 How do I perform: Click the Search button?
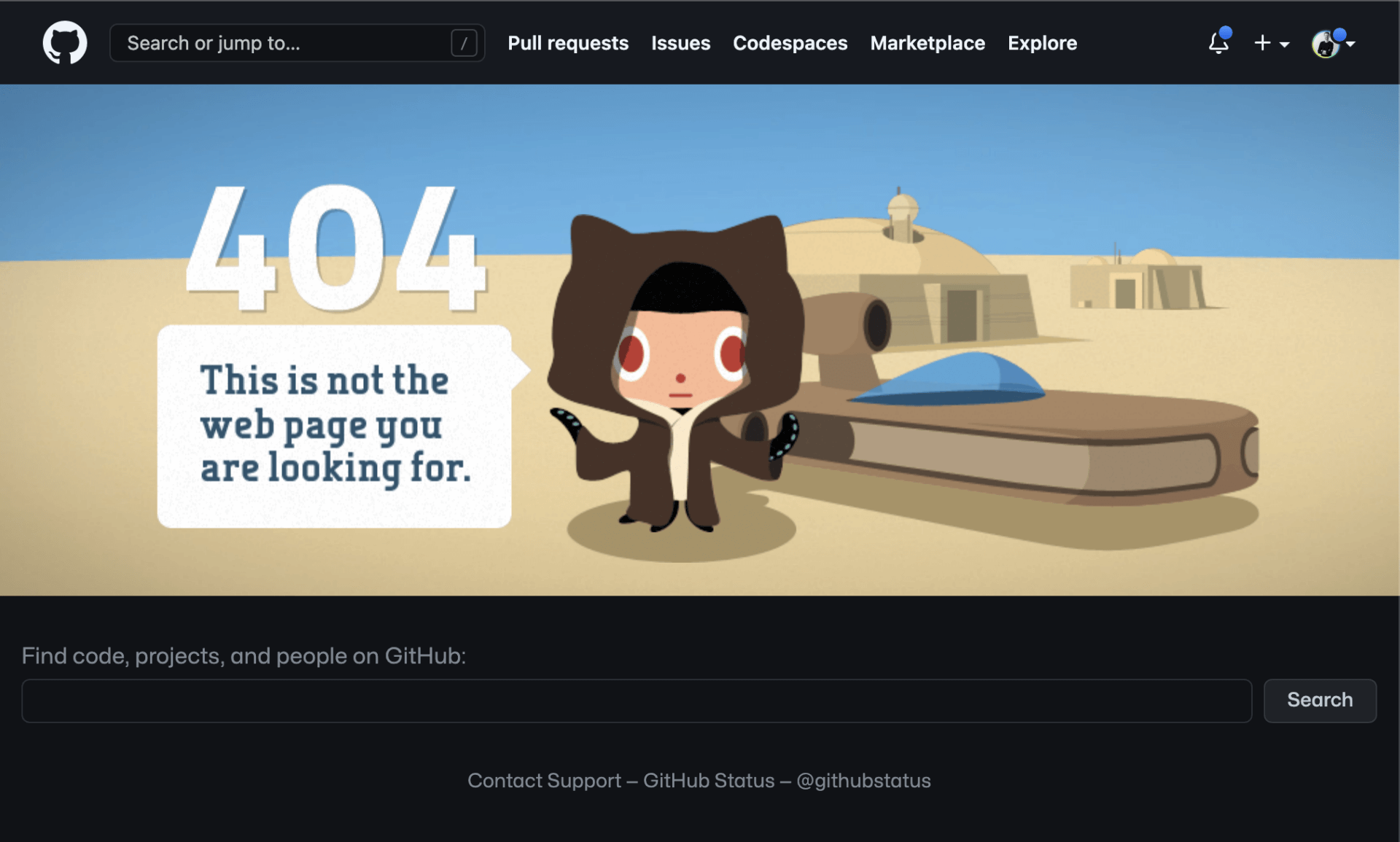click(x=1320, y=701)
